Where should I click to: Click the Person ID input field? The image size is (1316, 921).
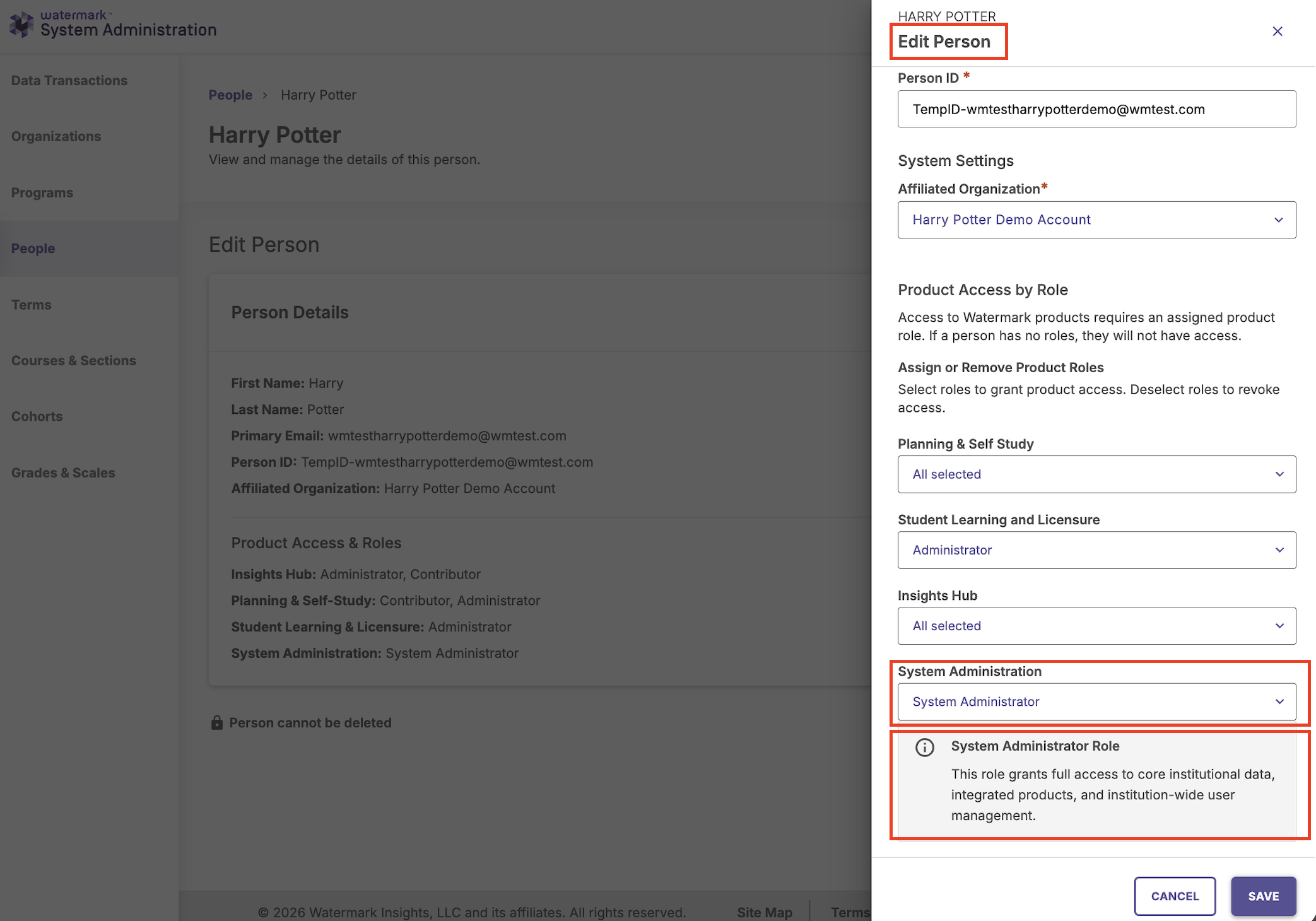tap(1096, 109)
